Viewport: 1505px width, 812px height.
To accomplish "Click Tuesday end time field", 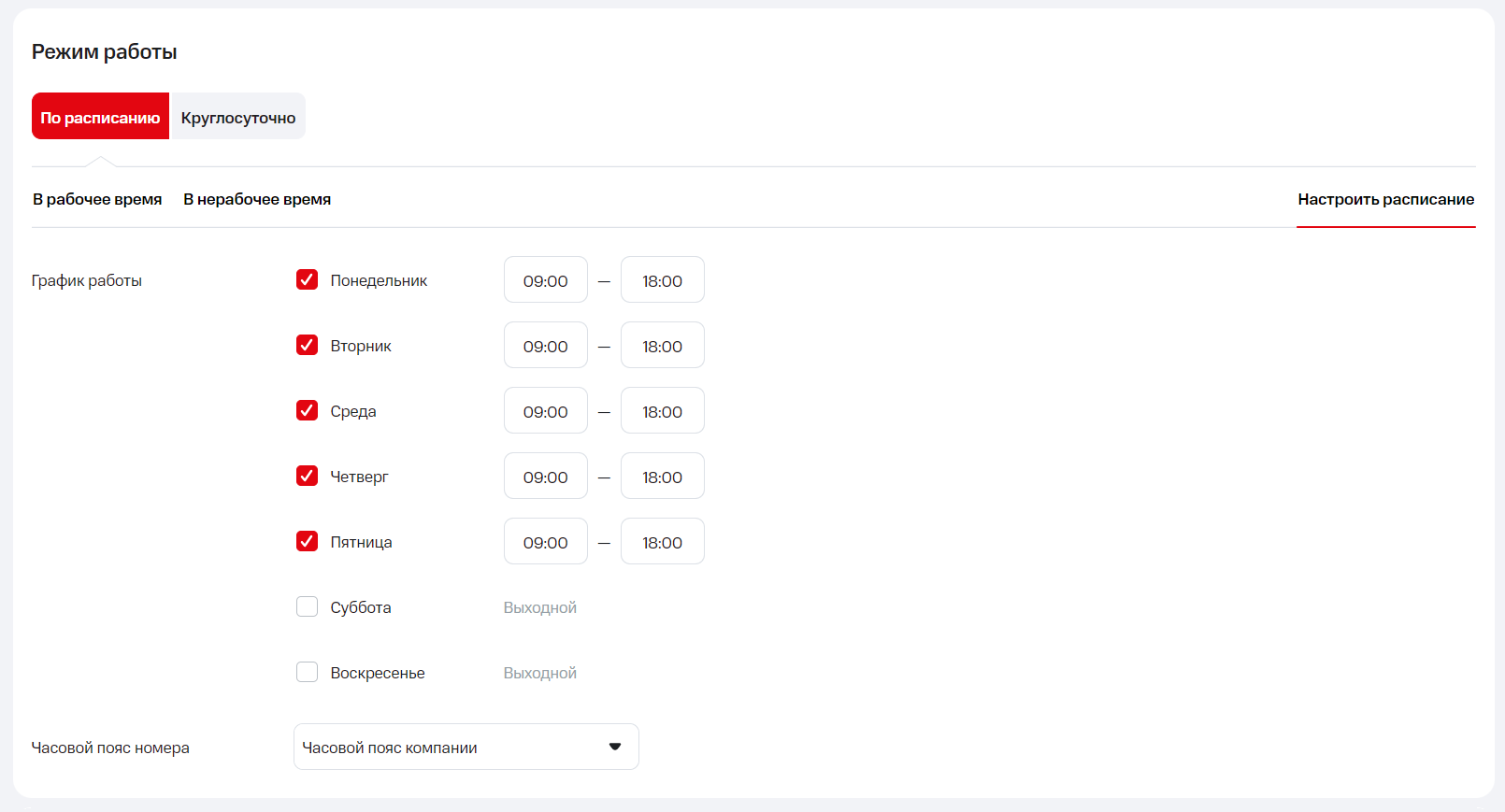I will click(662, 346).
